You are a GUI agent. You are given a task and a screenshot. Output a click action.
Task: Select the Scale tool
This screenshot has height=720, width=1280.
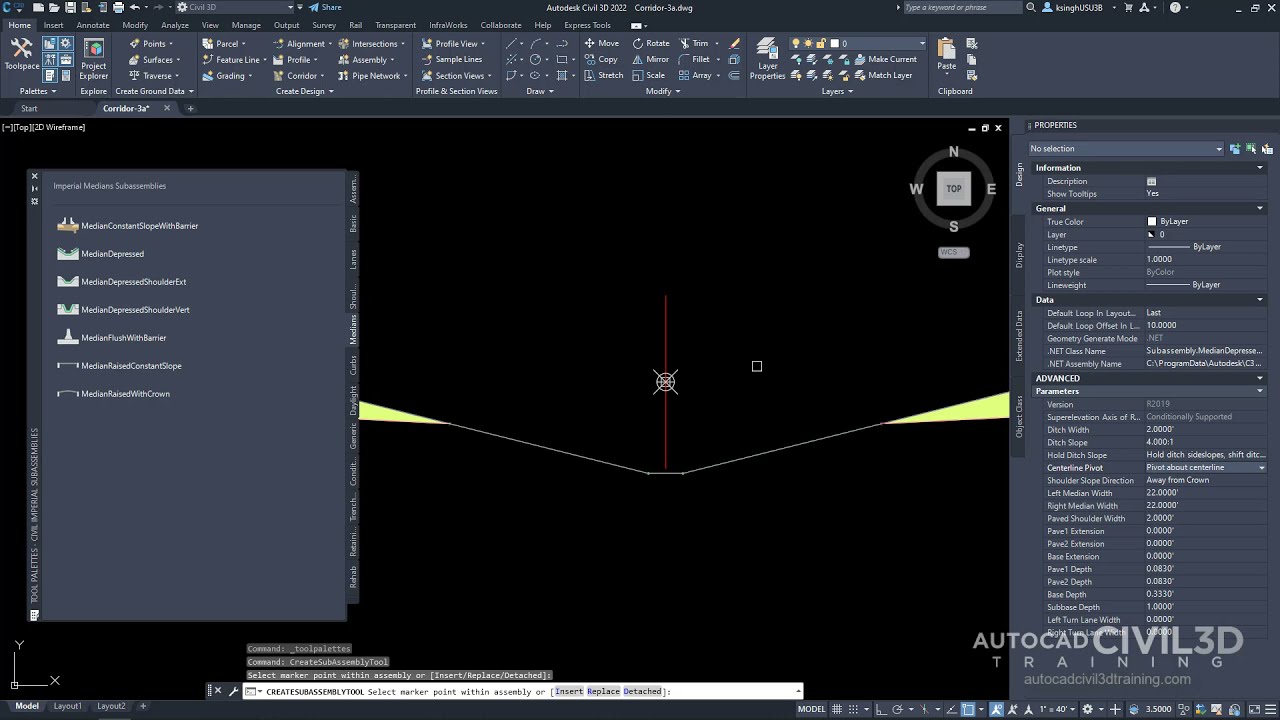[648, 75]
